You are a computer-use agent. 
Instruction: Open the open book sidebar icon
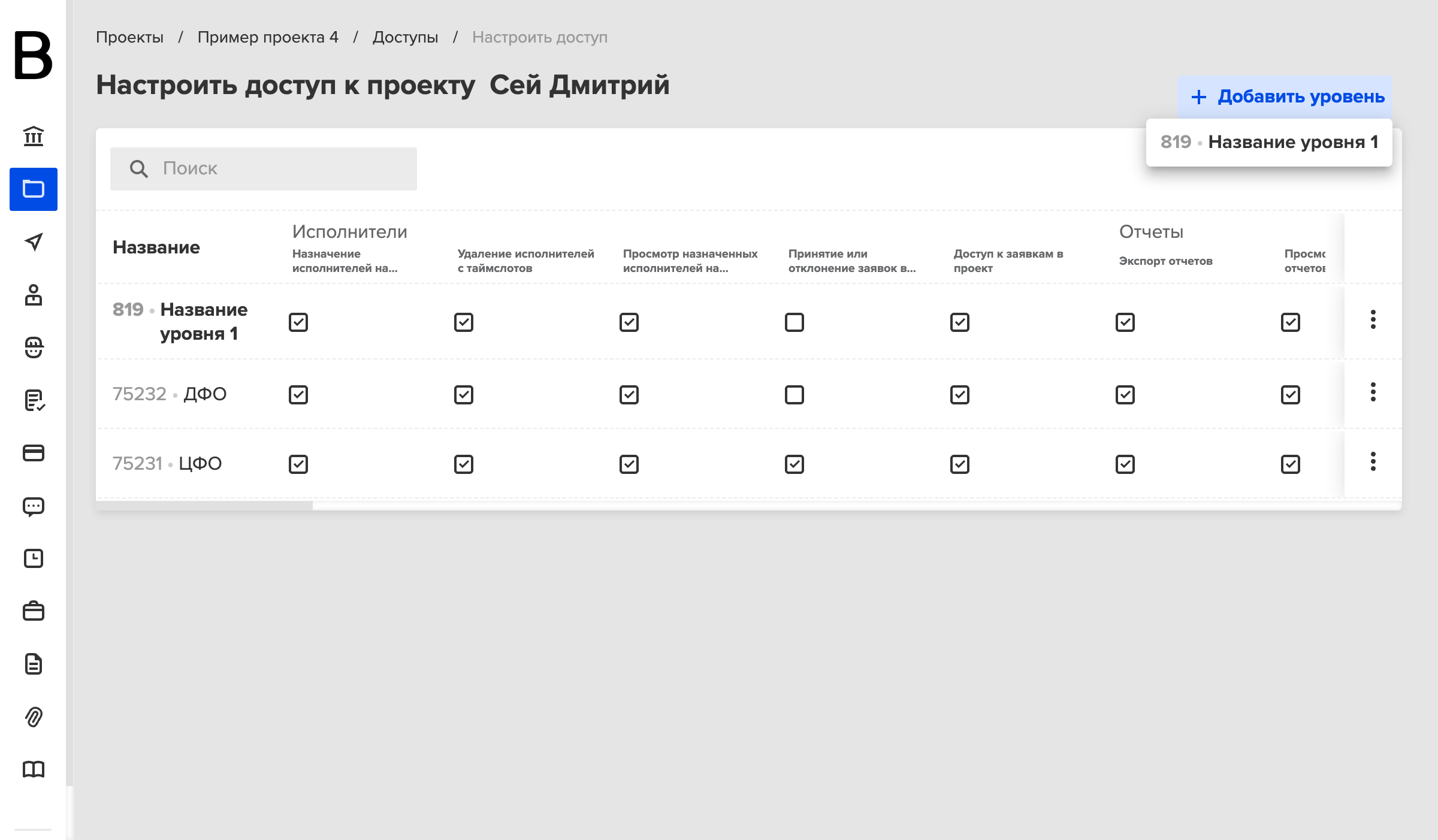pyautogui.click(x=34, y=769)
